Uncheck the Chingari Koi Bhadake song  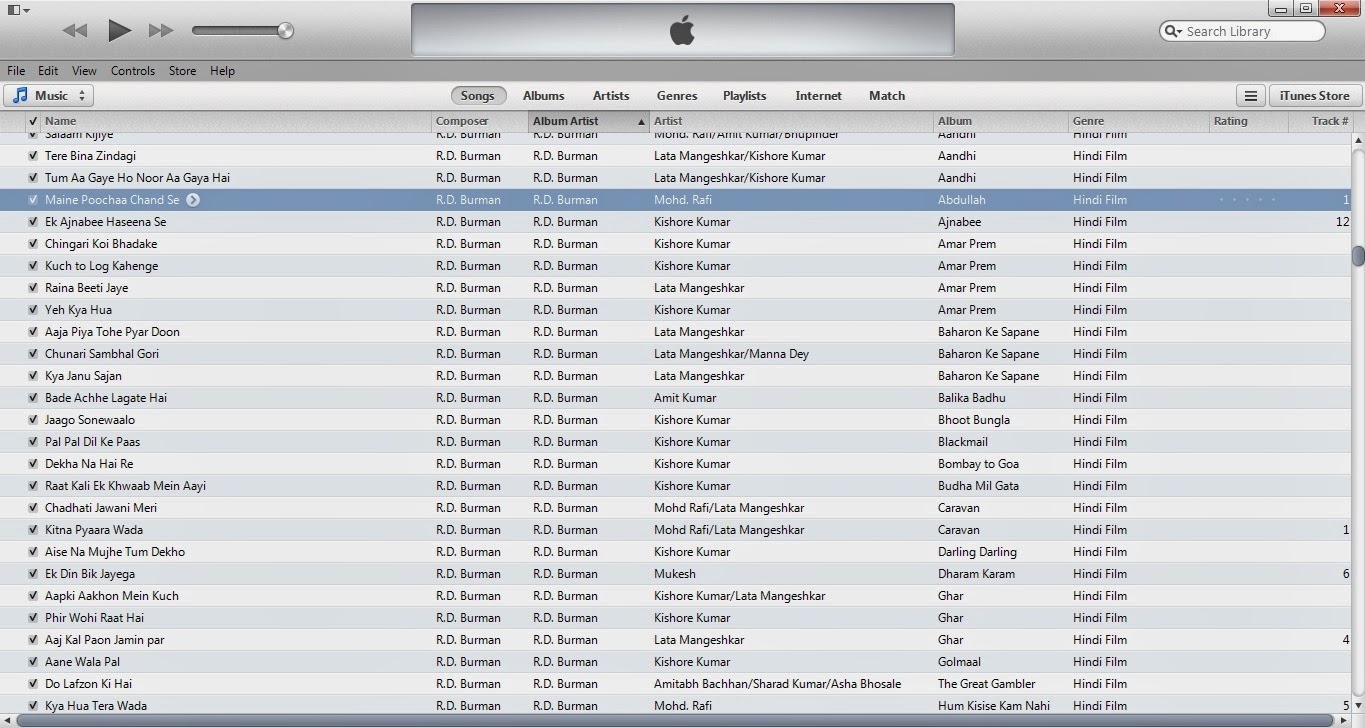click(33, 244)
